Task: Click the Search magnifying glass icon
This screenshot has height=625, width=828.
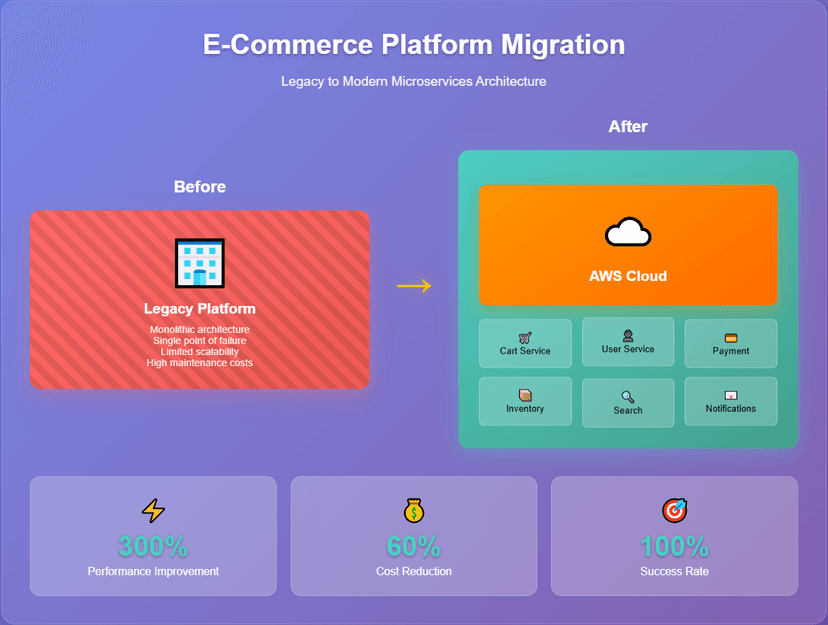Action: 627,397
